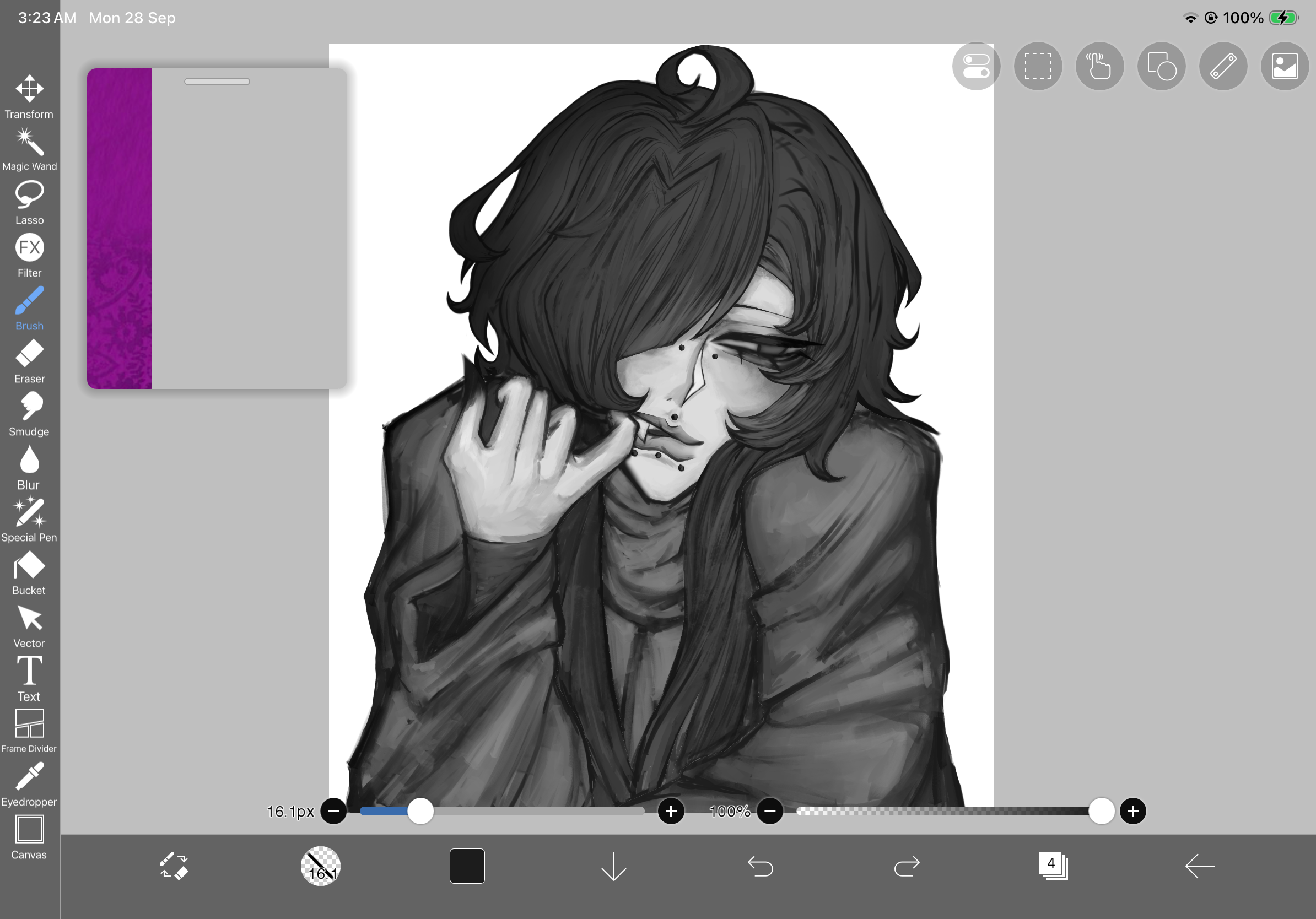
Task: Pick the Smudge tool
Action: 29,414
